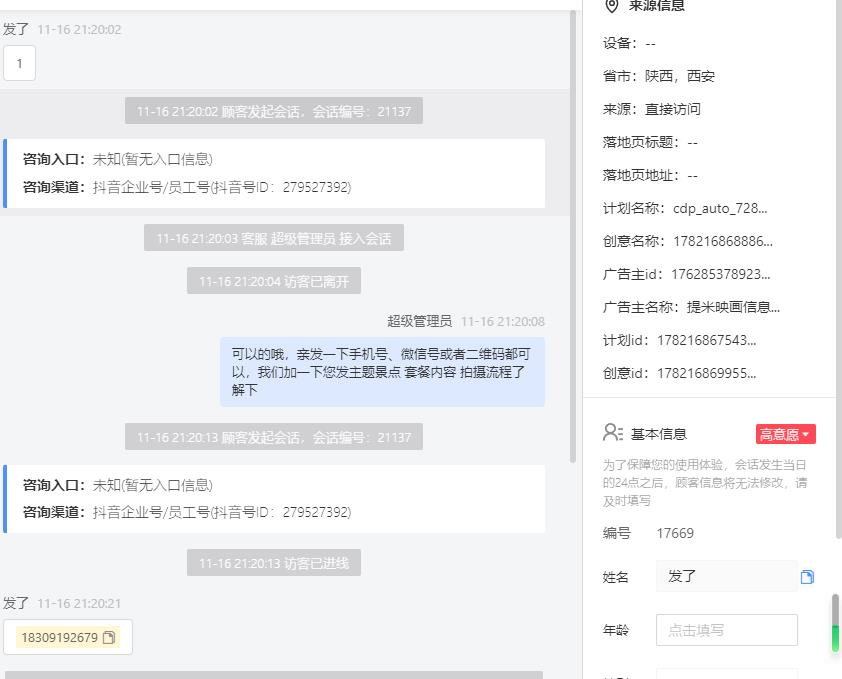Click the 广告主id value 176285378923...

click(x=721, y=275)
